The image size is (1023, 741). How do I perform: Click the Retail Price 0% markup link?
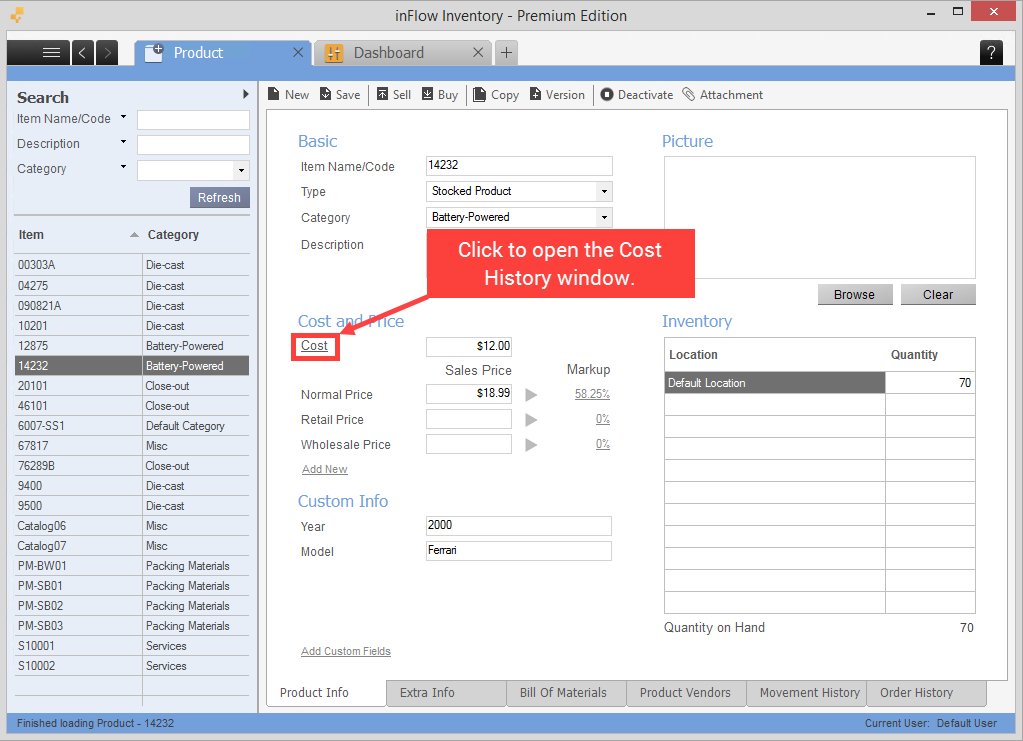[603, 419]
